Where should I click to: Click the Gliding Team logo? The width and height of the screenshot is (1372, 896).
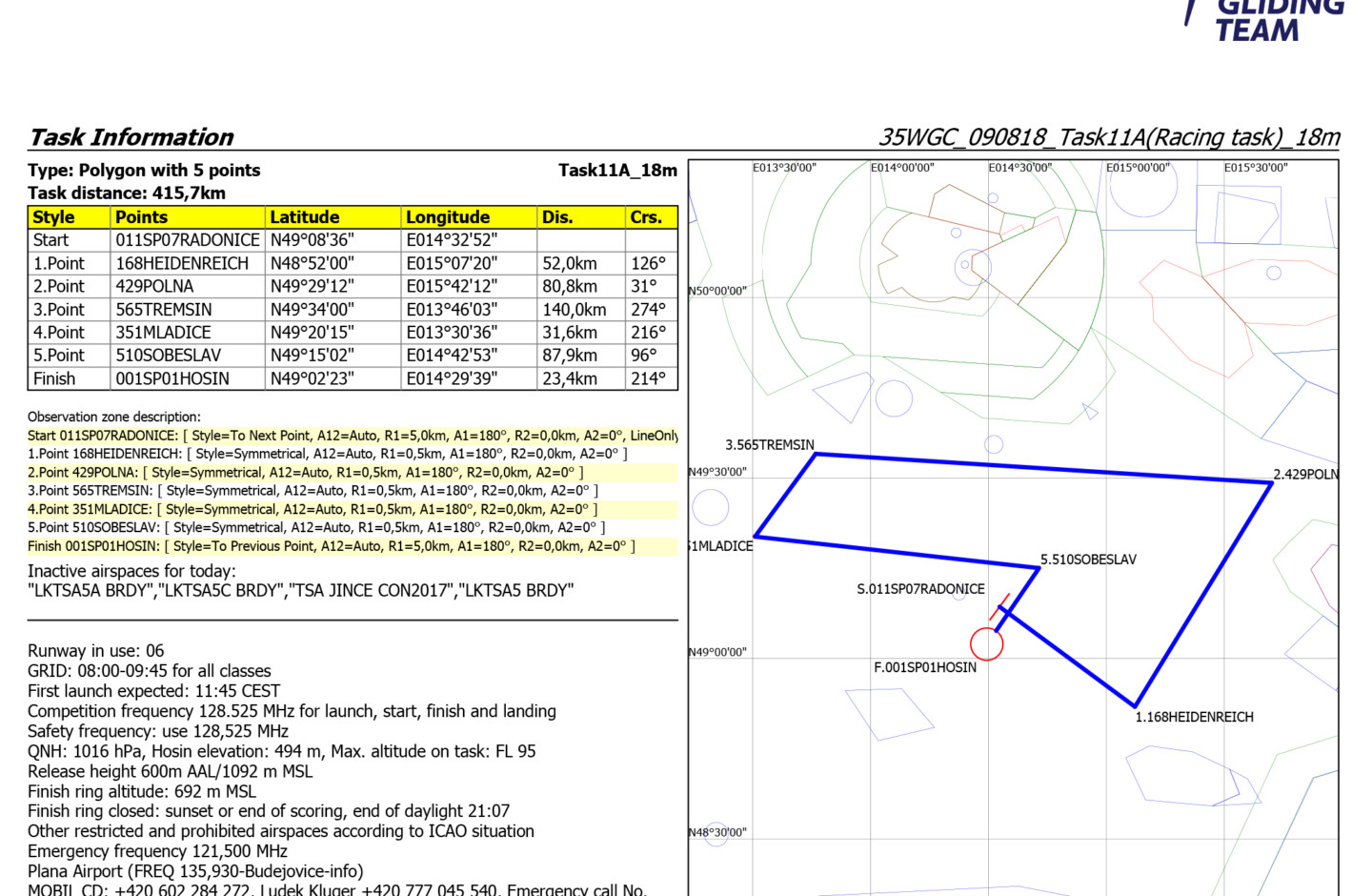tap(1267, 19)
